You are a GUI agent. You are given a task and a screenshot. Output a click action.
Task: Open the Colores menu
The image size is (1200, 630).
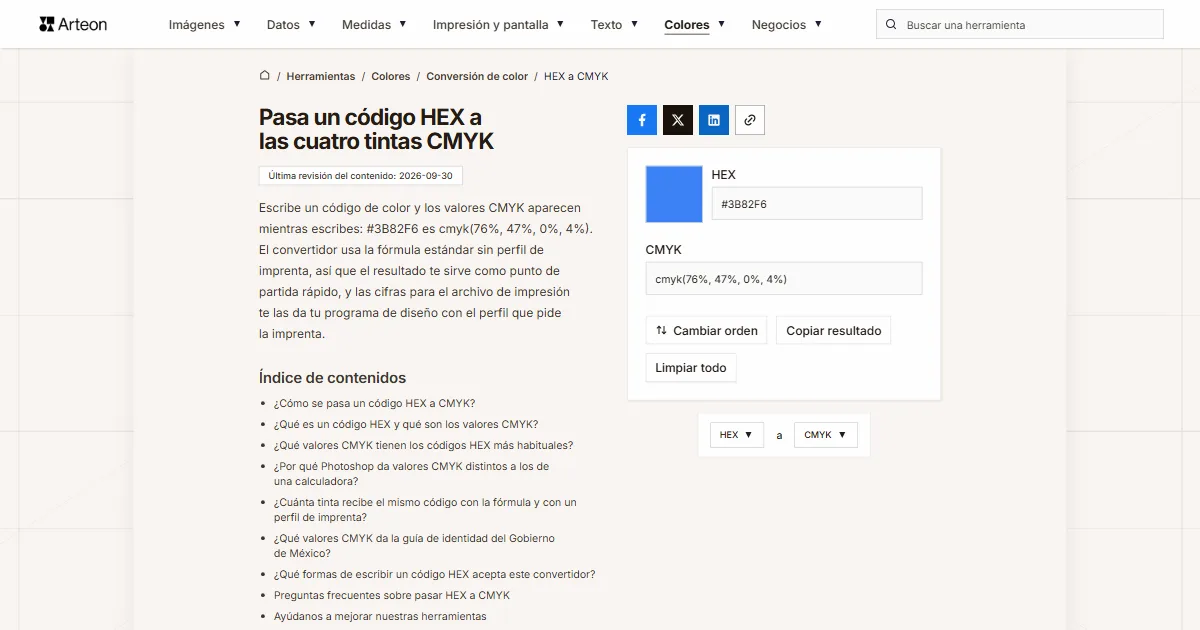(694, 24)
